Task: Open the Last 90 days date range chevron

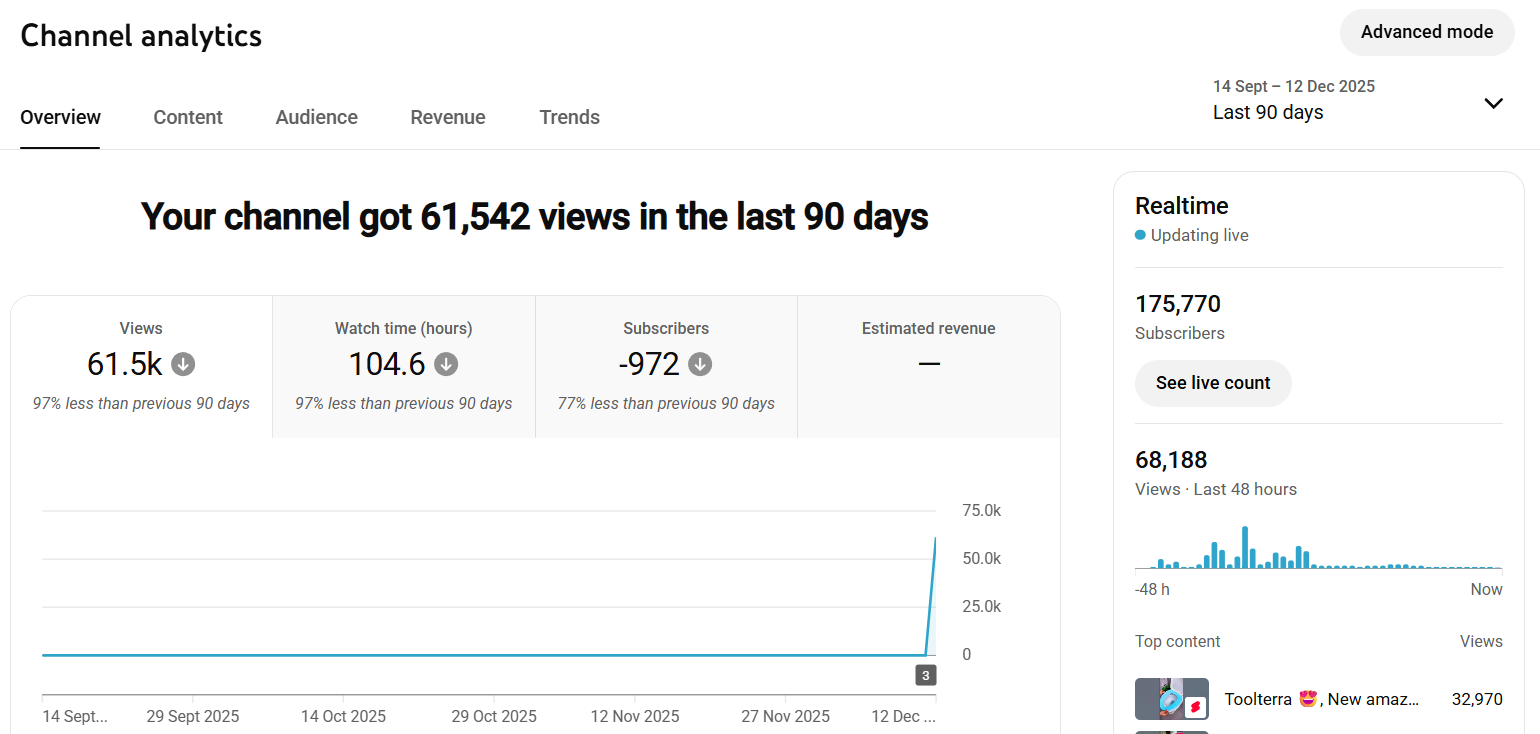Action: (1494, 103)
